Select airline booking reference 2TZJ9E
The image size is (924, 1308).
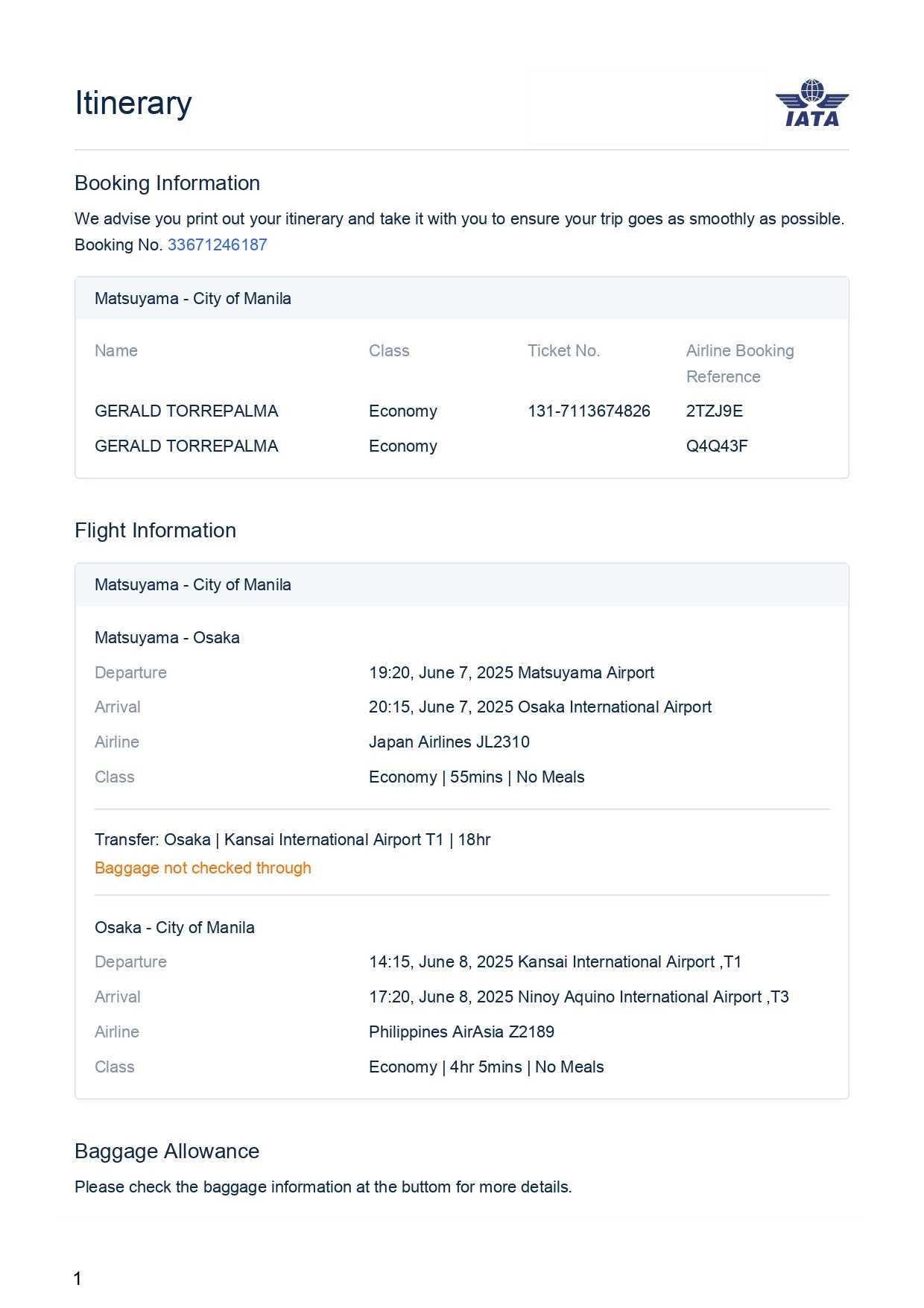pyautogui.click(x=714, y=411)
